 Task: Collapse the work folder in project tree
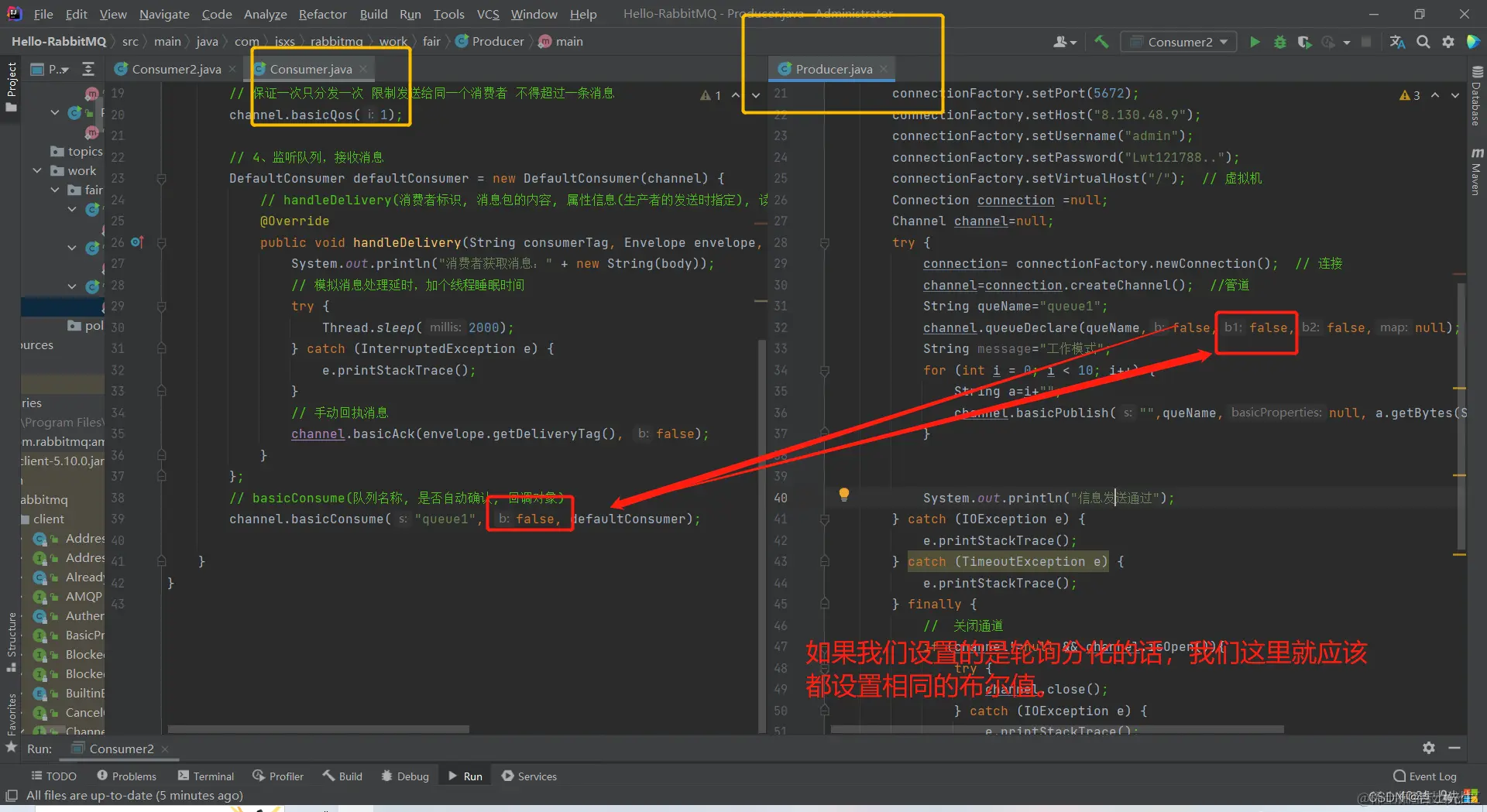click(x=37, y=170)
